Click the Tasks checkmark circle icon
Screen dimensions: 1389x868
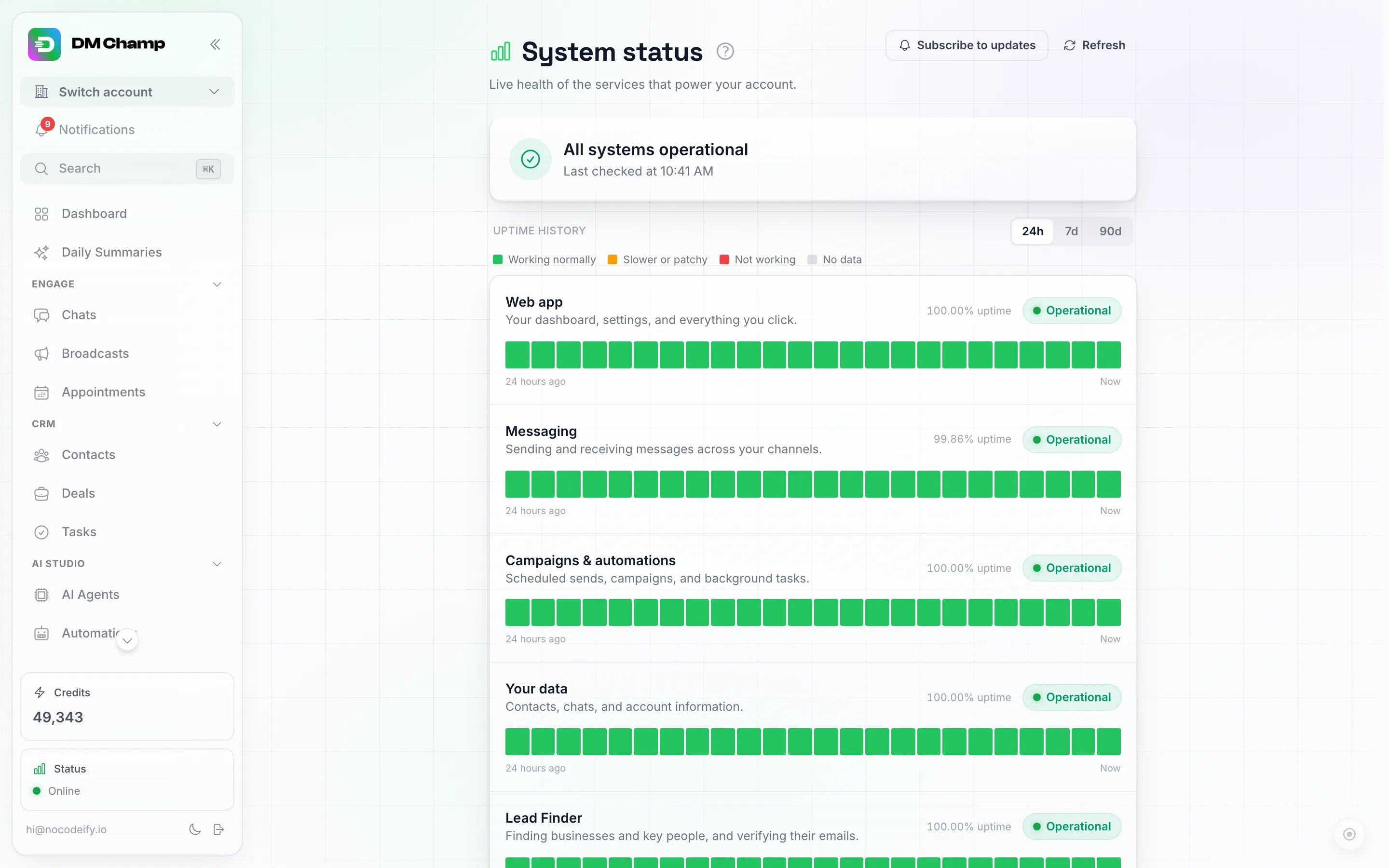(x=41, y=532)
